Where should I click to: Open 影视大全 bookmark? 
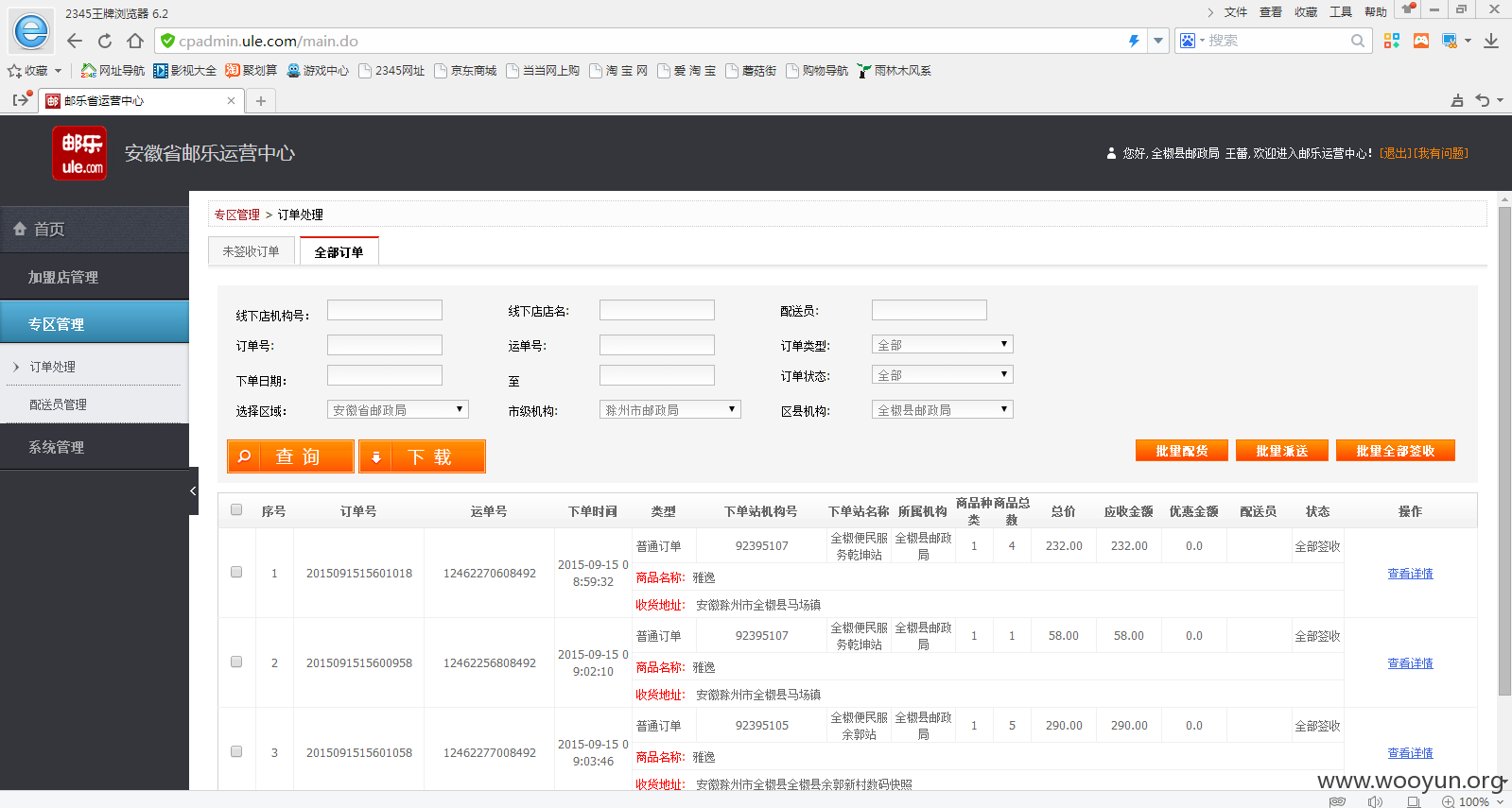tap(184, 71)
